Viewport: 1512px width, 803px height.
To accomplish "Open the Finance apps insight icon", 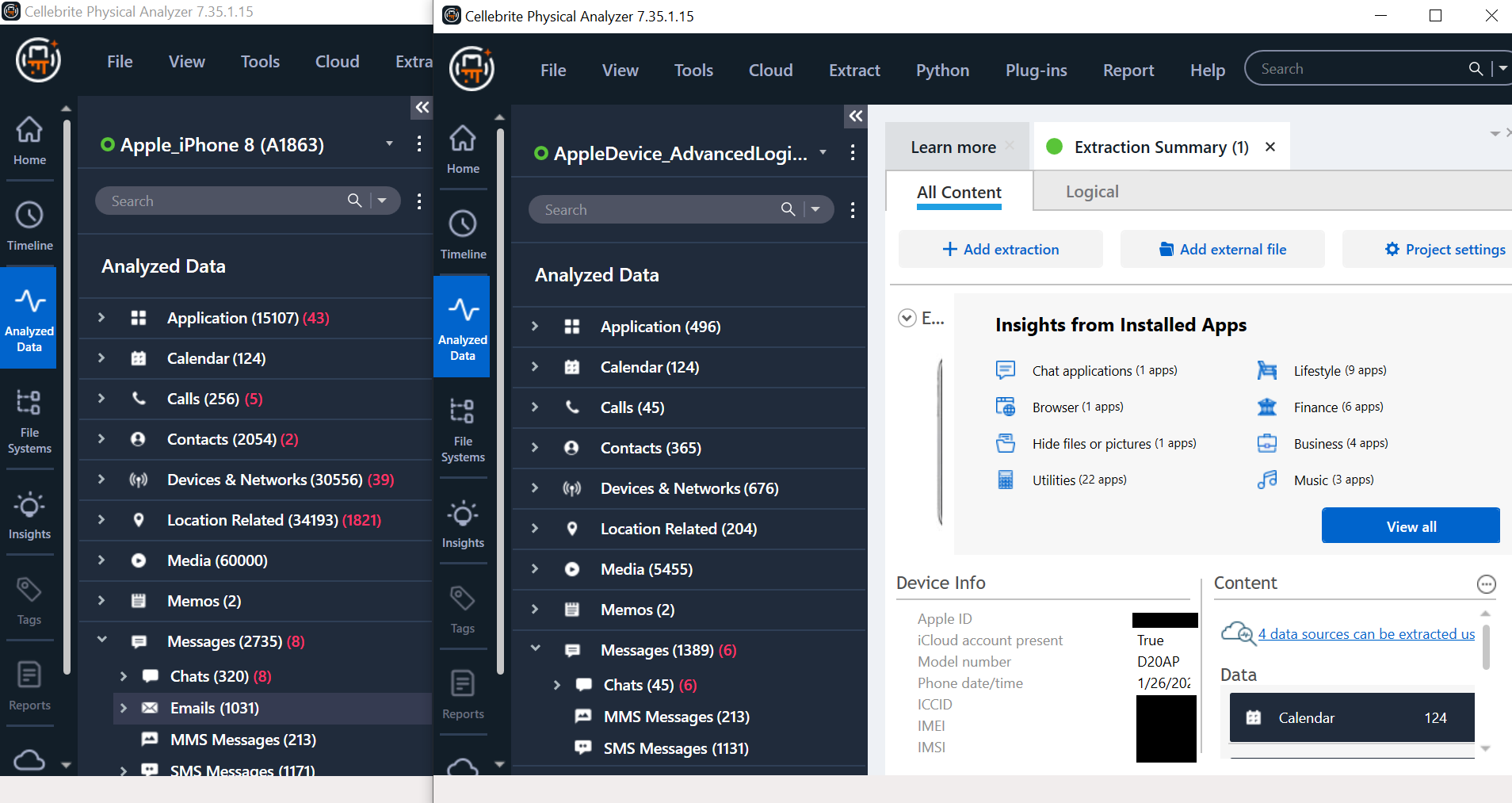I will (x=1267, y=407).
